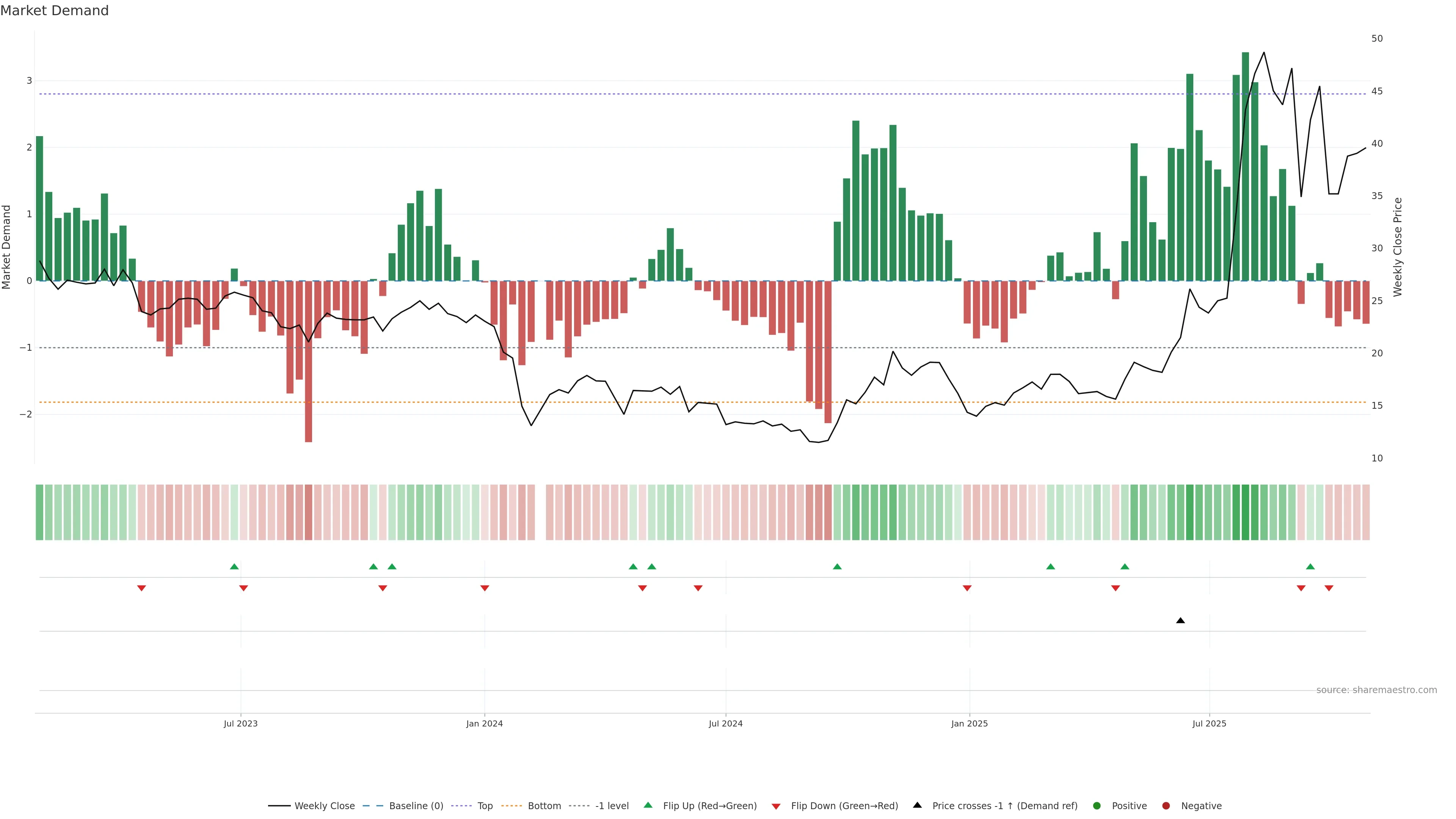Click the Jan 2025 x-axis label
Screen dimensions: 1456x819
pos(970,723)
